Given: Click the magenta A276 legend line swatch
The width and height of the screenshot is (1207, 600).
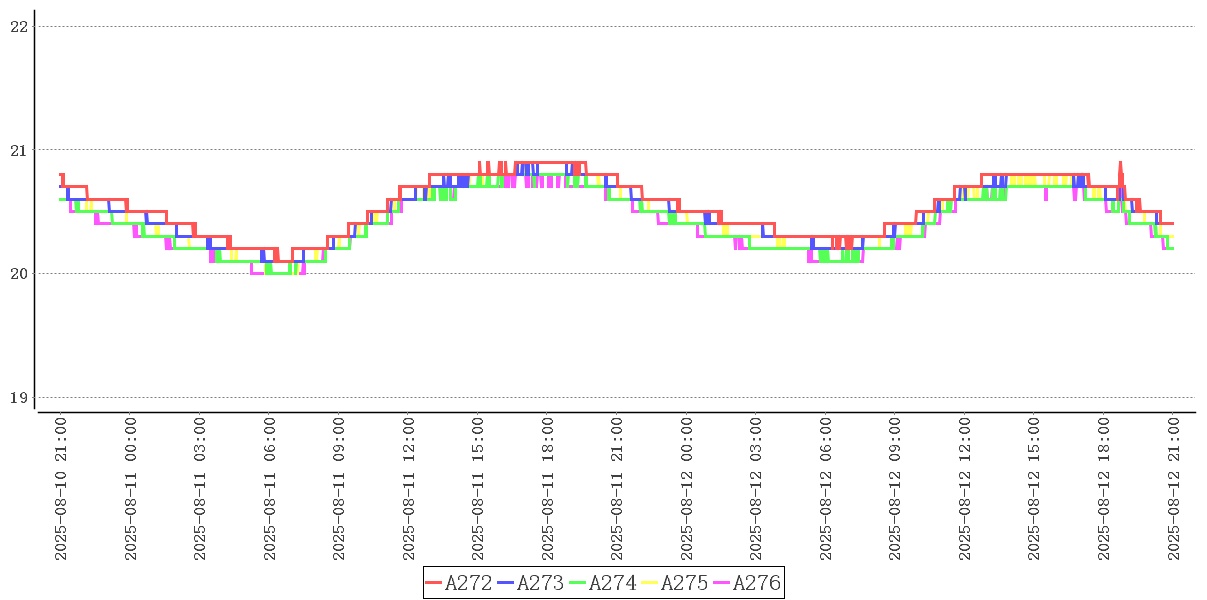Looking at the screenshot, I should click(722, 583).
